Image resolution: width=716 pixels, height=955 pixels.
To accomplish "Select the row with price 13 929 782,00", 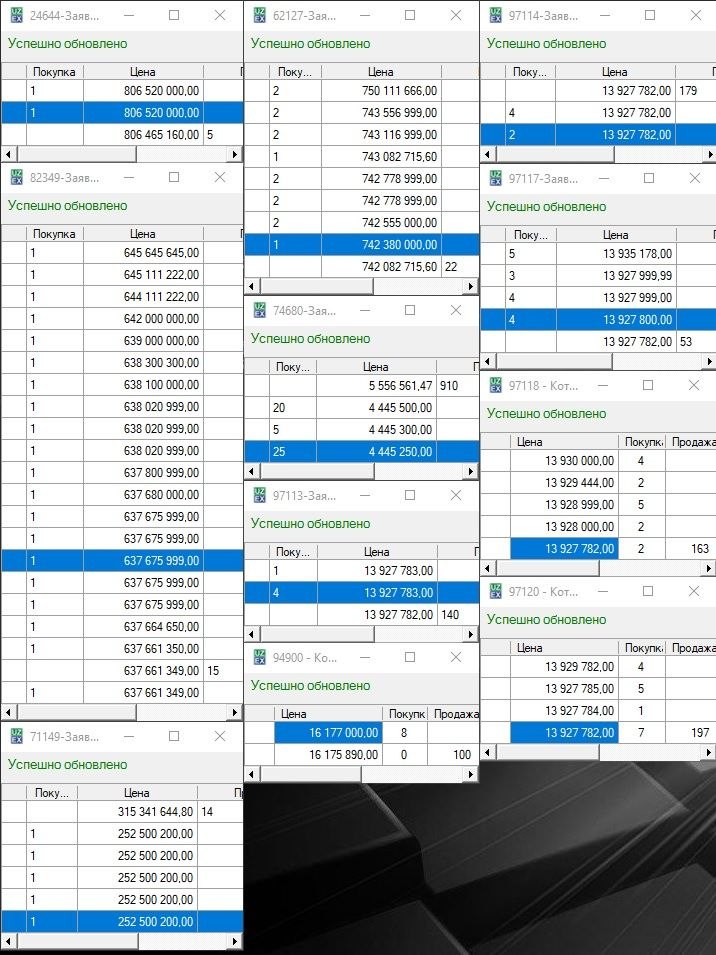I will click(598, 667).
